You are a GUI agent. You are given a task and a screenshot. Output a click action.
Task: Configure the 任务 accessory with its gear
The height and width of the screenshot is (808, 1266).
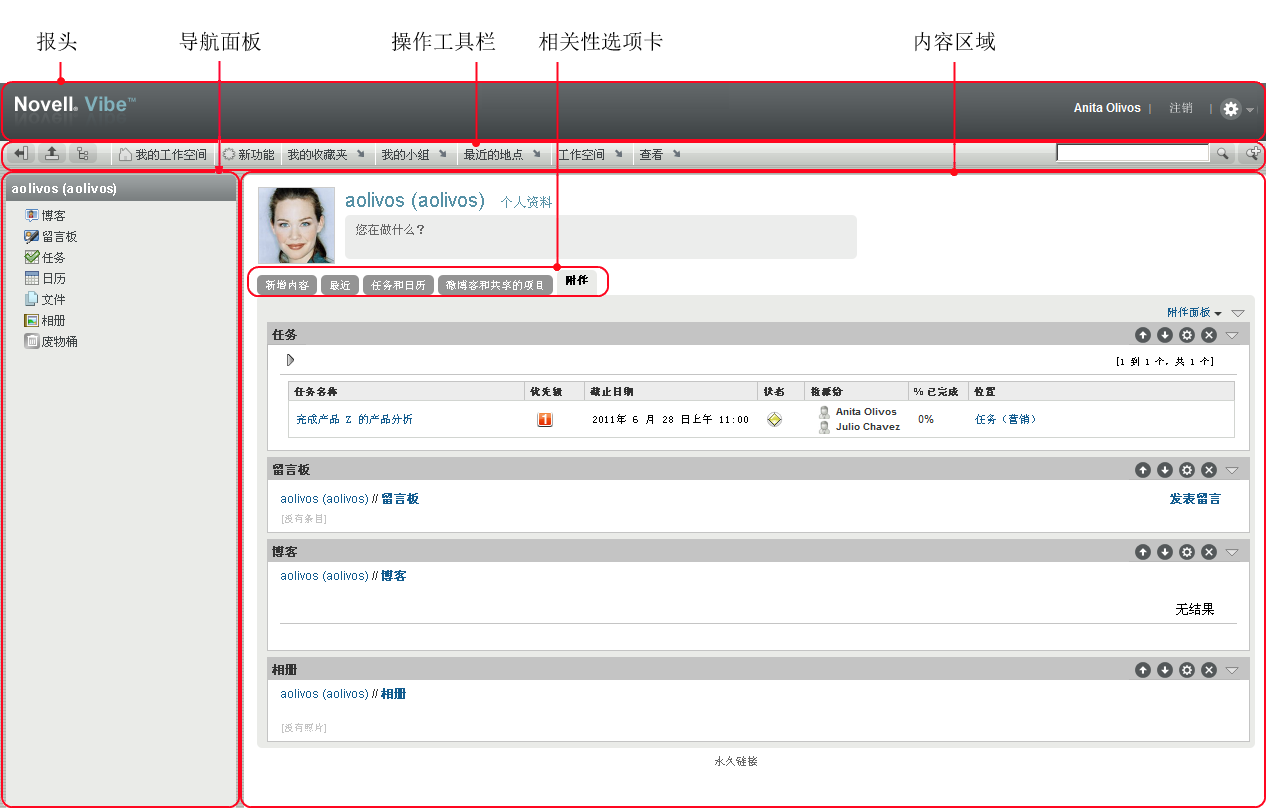coord(1187,335)
